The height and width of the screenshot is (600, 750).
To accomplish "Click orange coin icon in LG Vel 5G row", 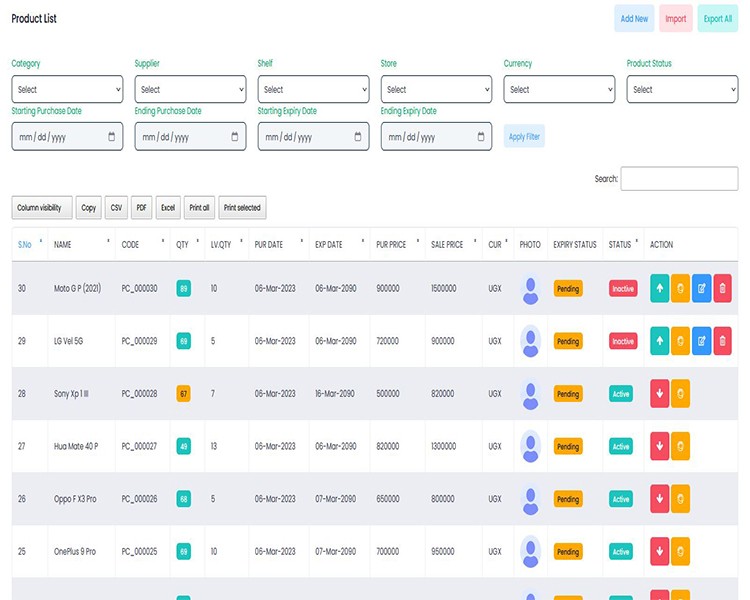I will pos(680,341).
